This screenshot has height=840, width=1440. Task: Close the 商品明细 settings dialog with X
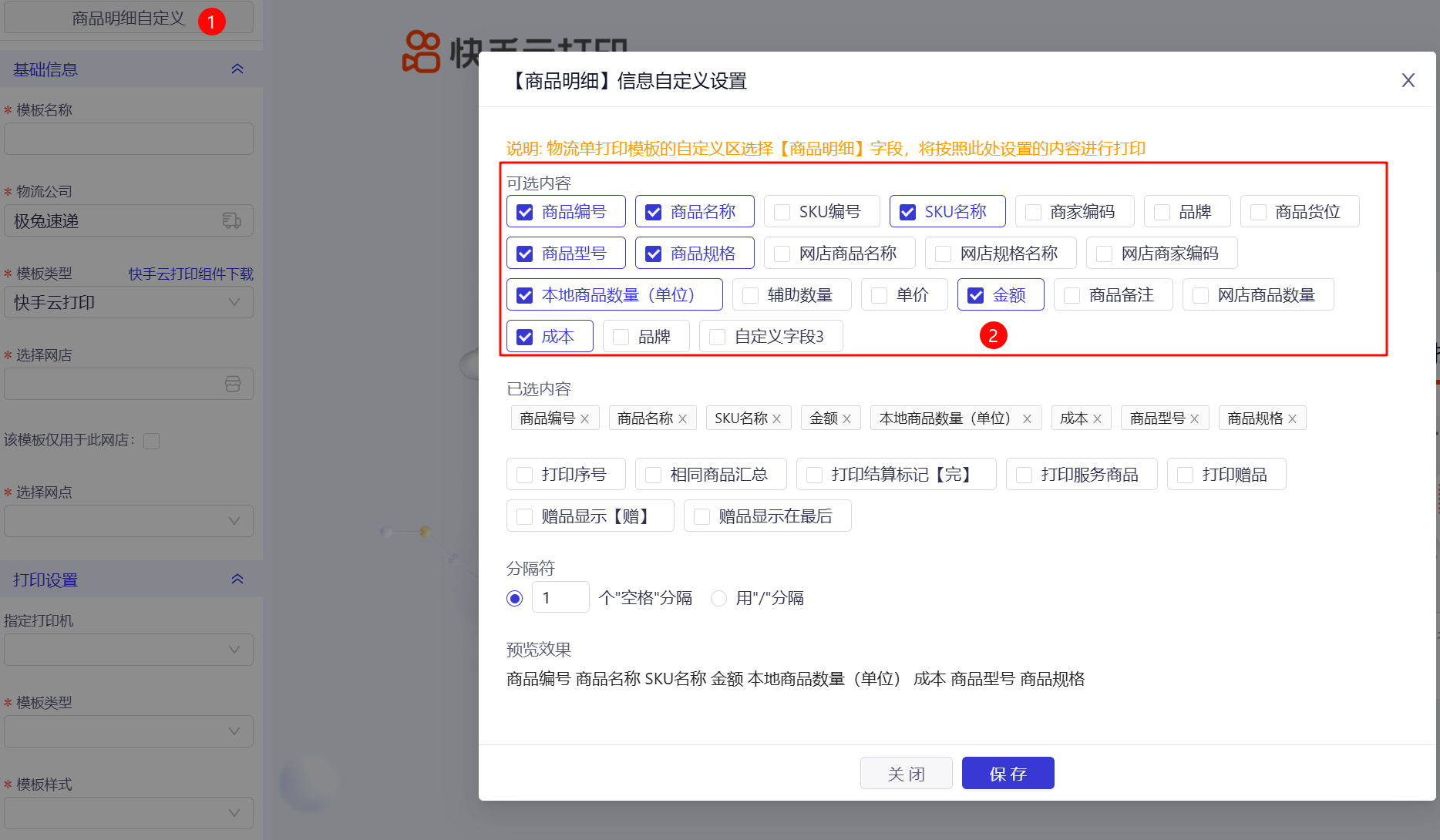(x=1408, y=80)
